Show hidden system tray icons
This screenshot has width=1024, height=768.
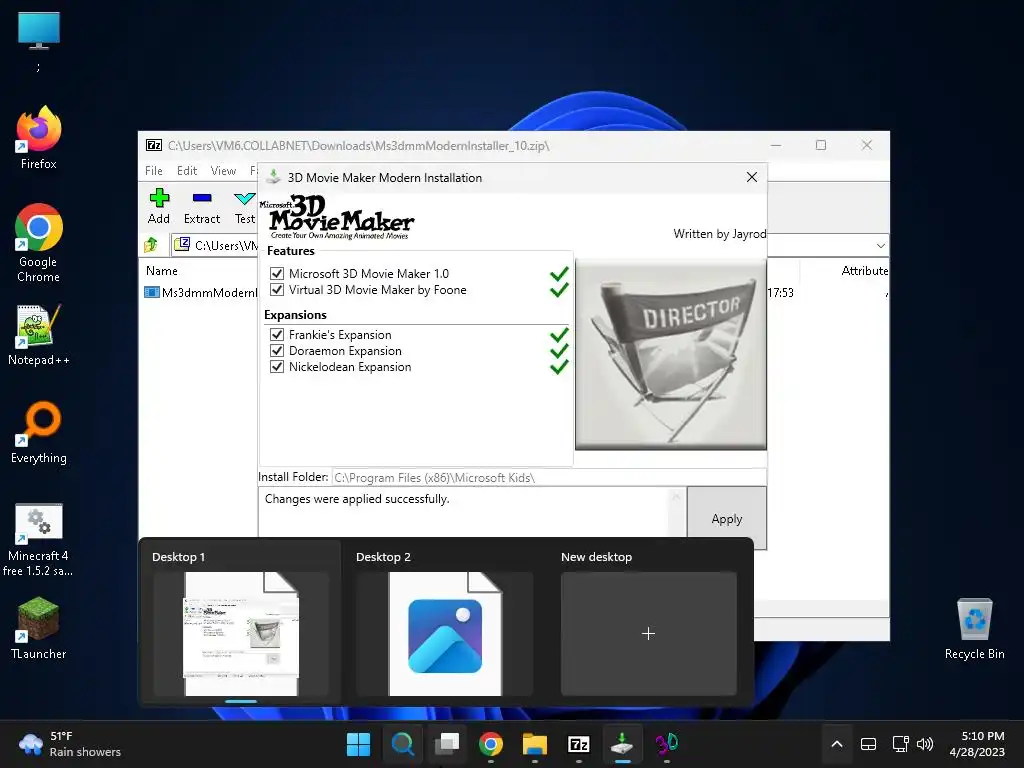click(837, 744)
